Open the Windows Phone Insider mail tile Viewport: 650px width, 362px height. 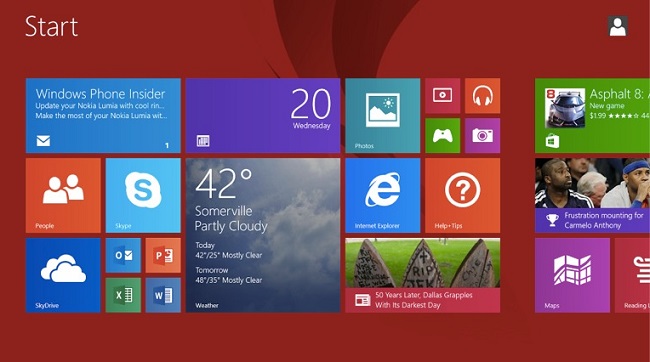103,116
